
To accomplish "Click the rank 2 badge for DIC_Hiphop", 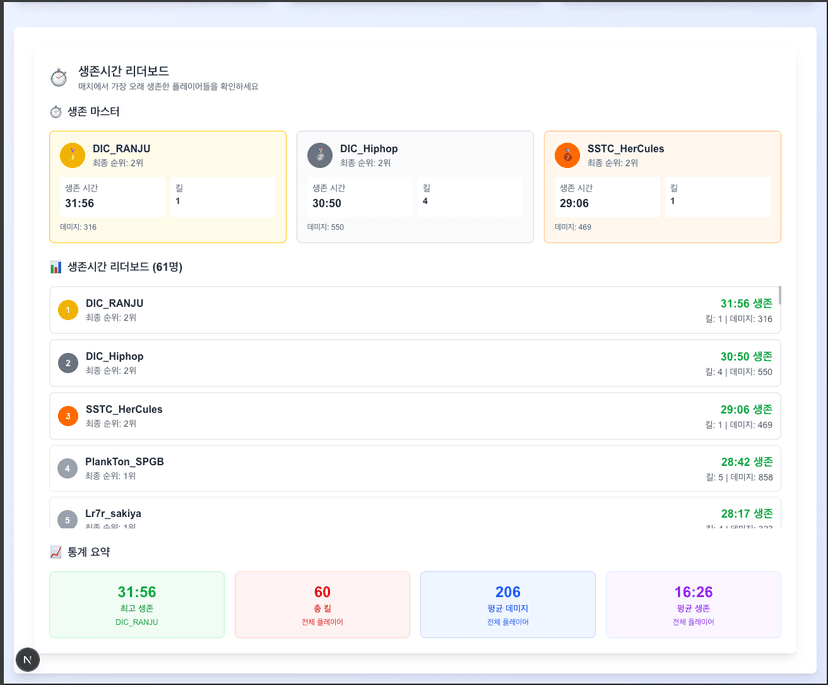I will point(68,363).
